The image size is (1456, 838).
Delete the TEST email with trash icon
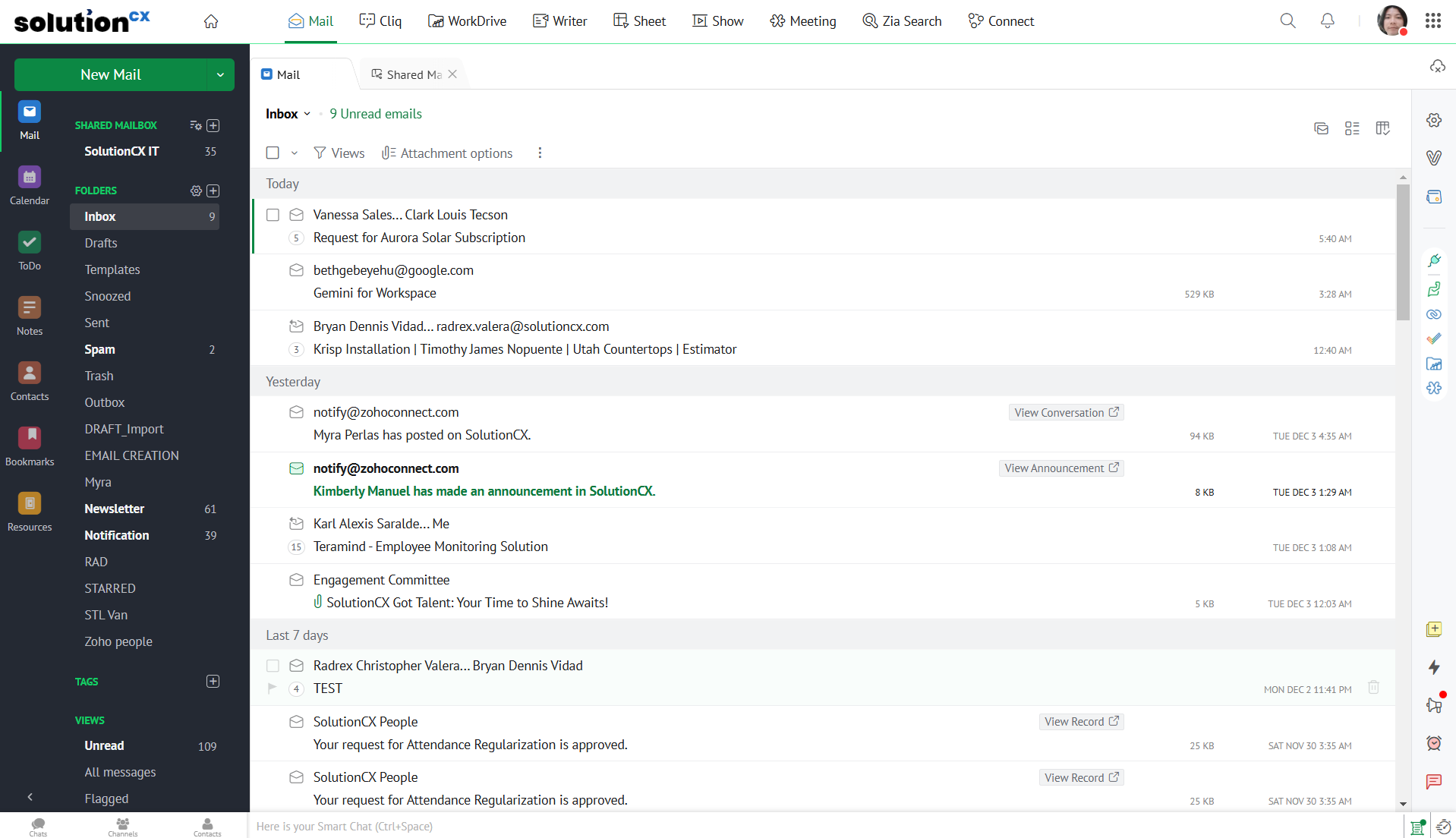(x=1373, y=687)
